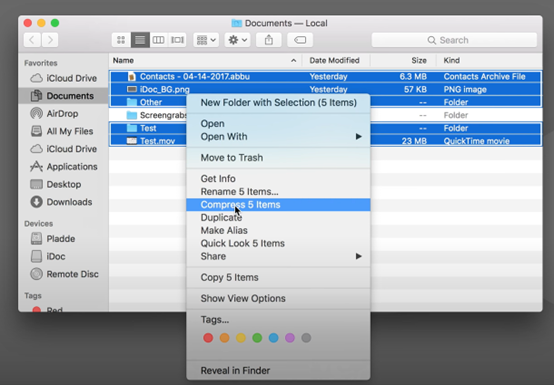554x385 pixels.
Task: Apply the gray tag color
Action: 306,338
